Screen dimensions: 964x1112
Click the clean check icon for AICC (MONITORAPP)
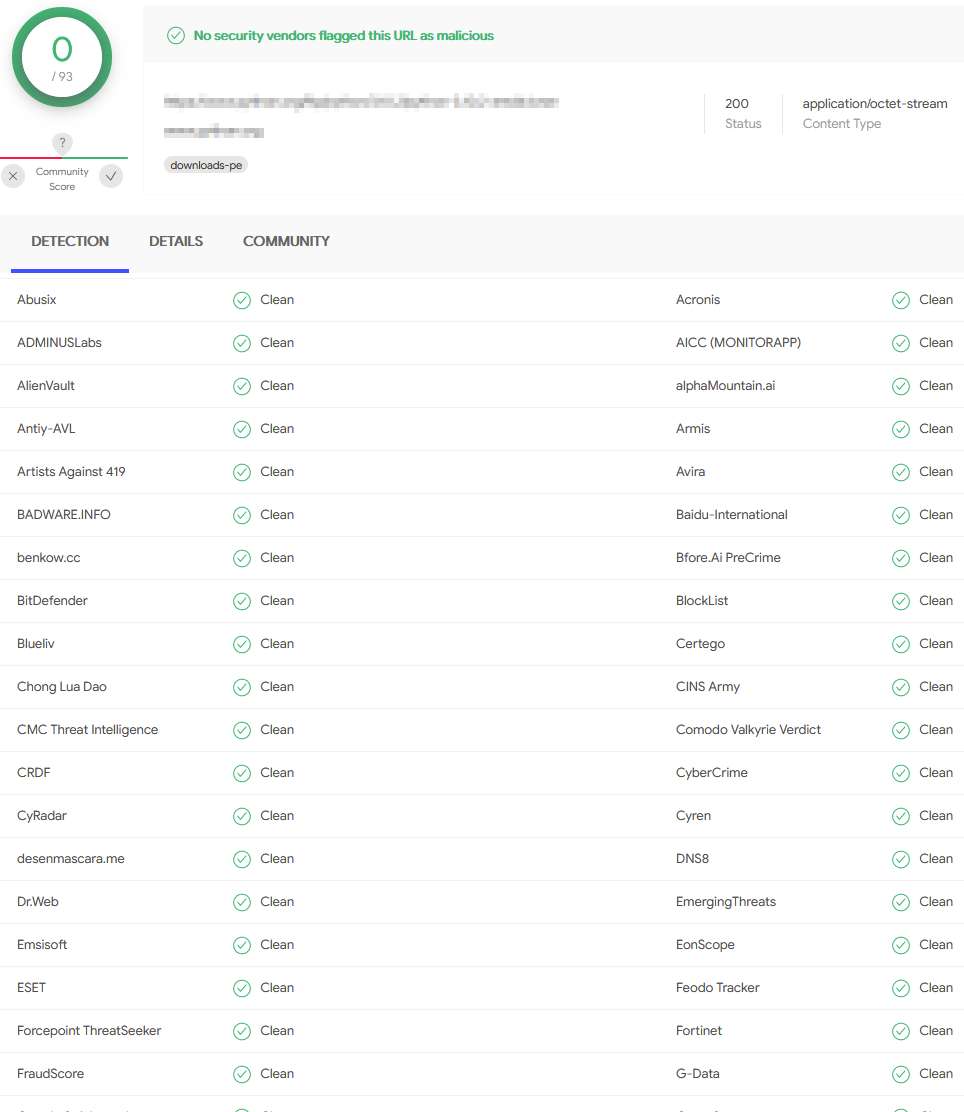901,343
